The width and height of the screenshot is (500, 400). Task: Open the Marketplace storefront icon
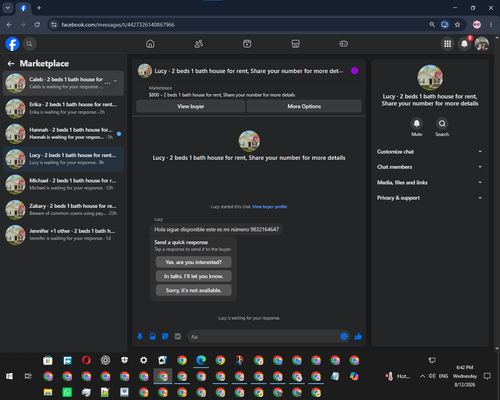295,44
